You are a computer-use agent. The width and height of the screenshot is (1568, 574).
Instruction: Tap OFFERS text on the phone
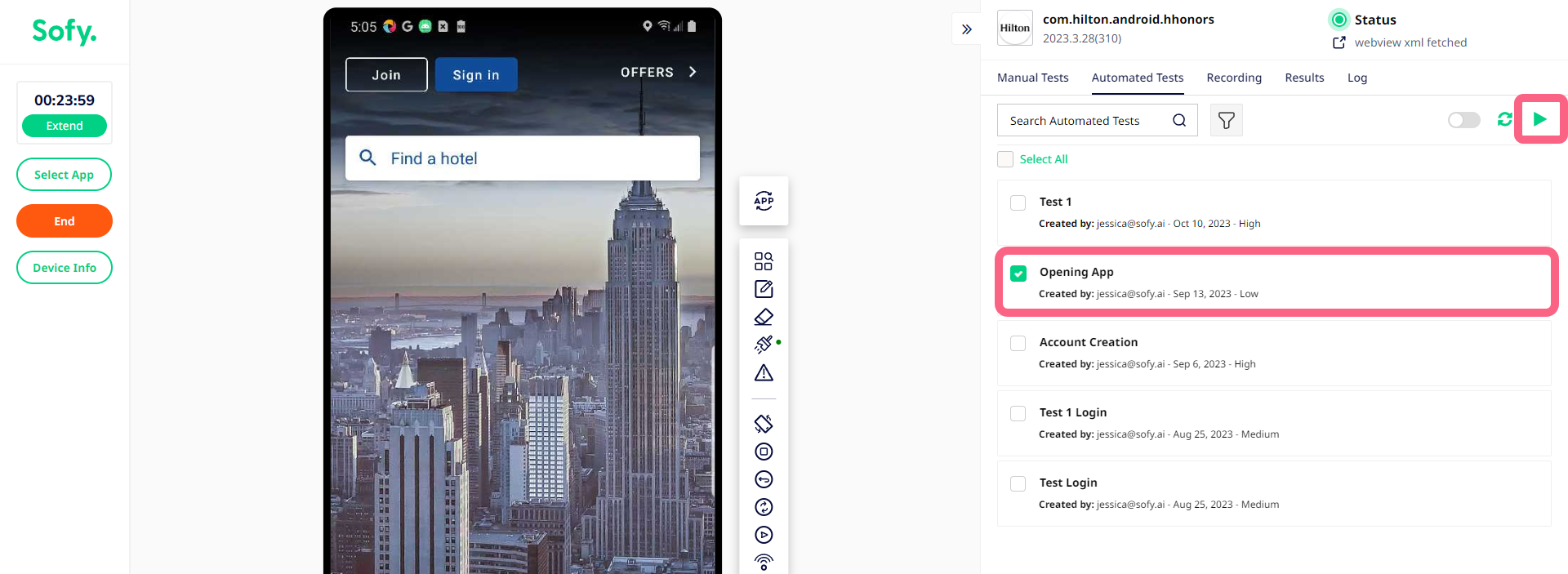pos(647,72)
